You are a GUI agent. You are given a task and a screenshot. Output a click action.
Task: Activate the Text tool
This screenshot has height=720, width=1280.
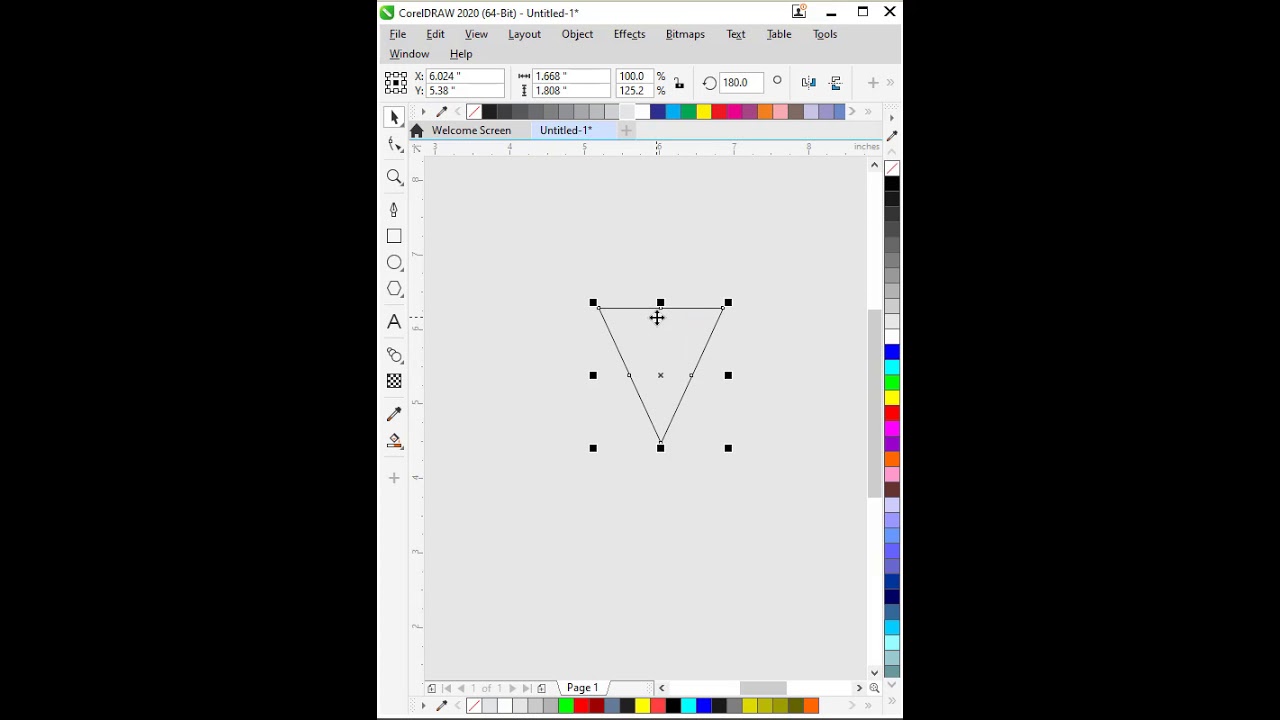pyautogui.click(x=394, y=322)
